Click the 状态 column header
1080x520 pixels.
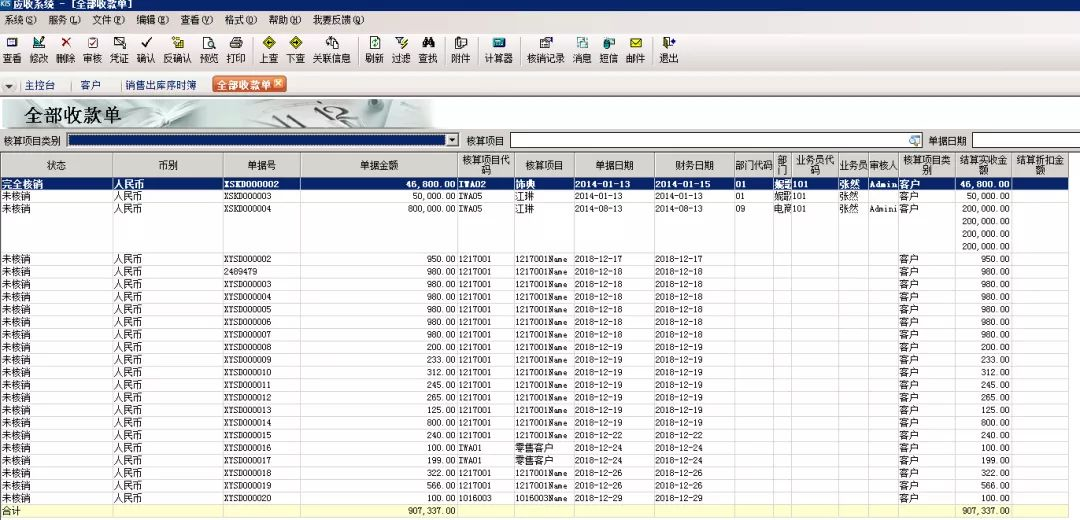pyautogui.click(x=56, y=165)
